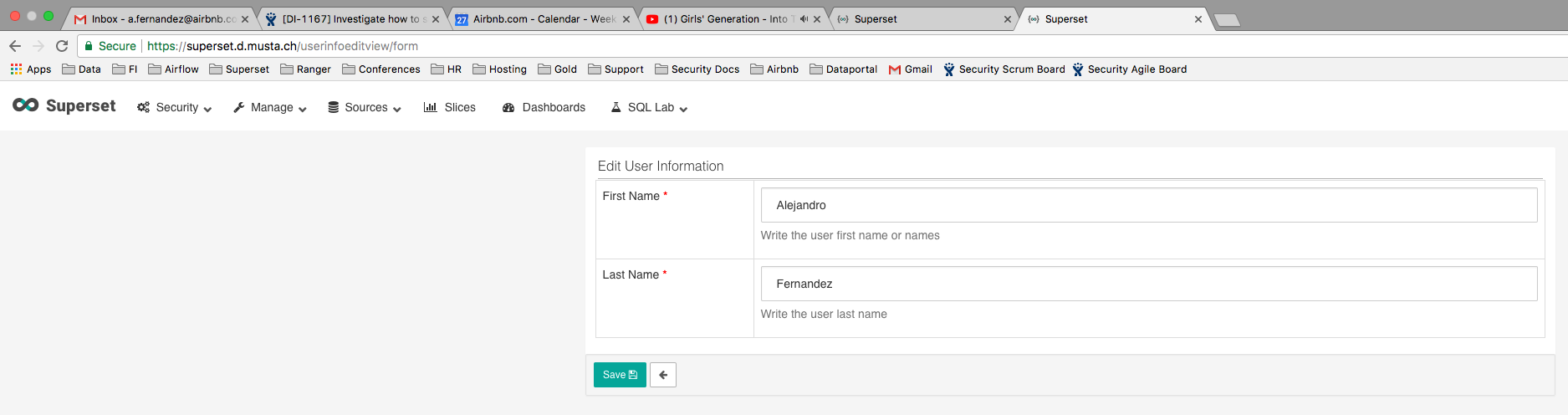Screen dimensions: 1568x415
Task: Open the Airbnb bookmarks folder
Action: pyautogui.click(x=775, y=69)
